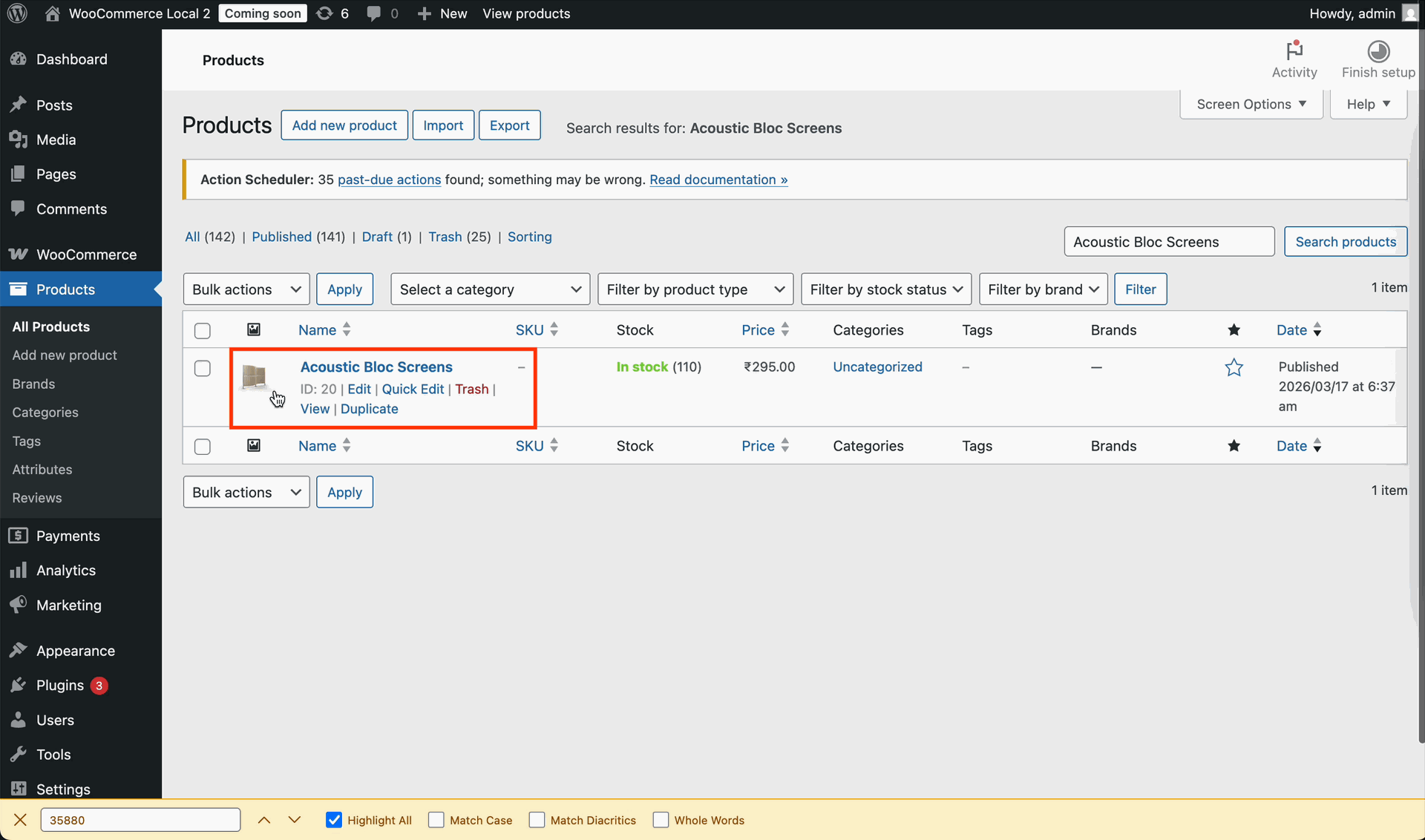This screenshot has width=1425, height=840.
Task: Click Add new product button
Action: click(344, 125)
